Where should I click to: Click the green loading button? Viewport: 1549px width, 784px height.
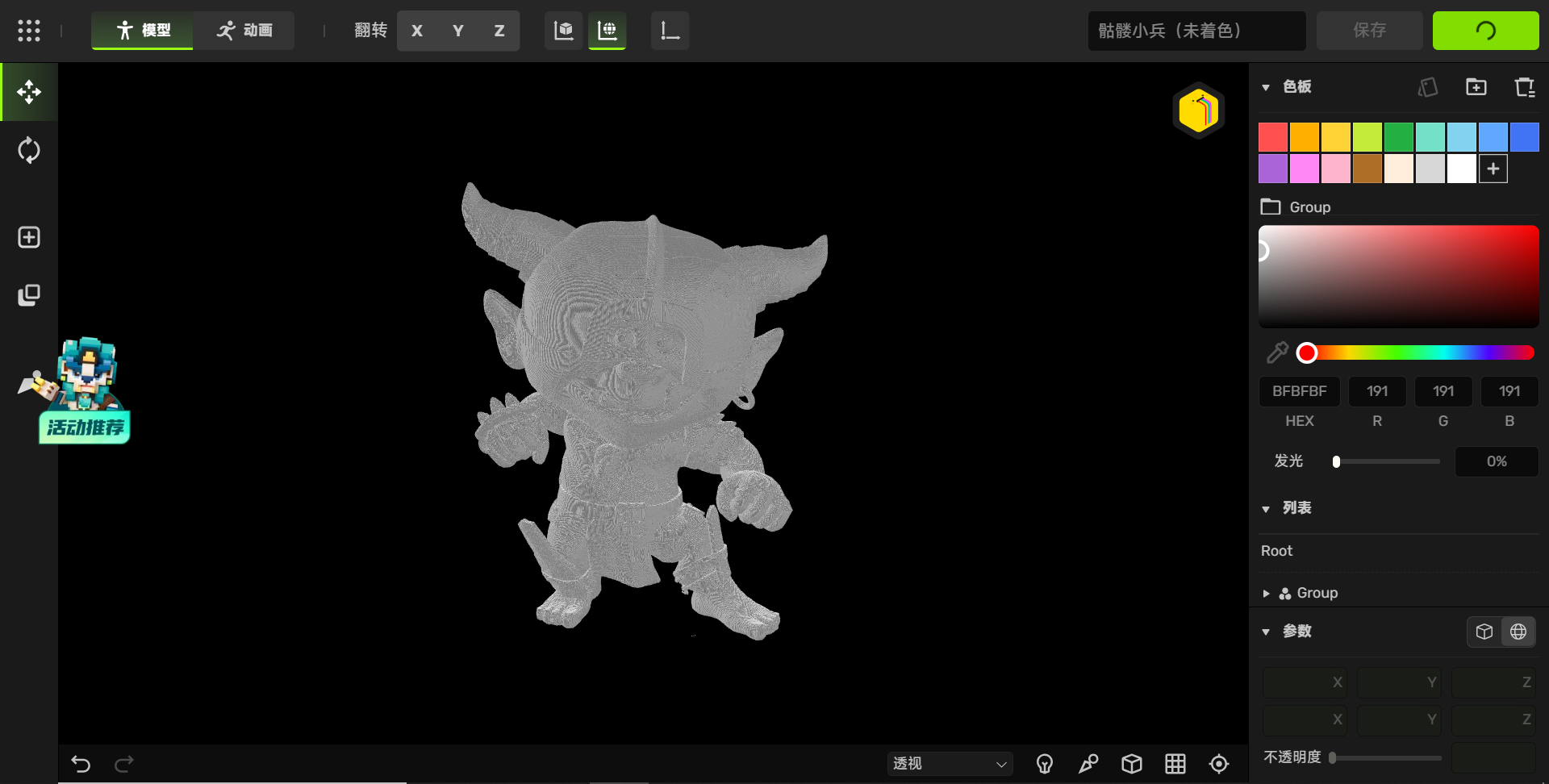coord(1485,31)
